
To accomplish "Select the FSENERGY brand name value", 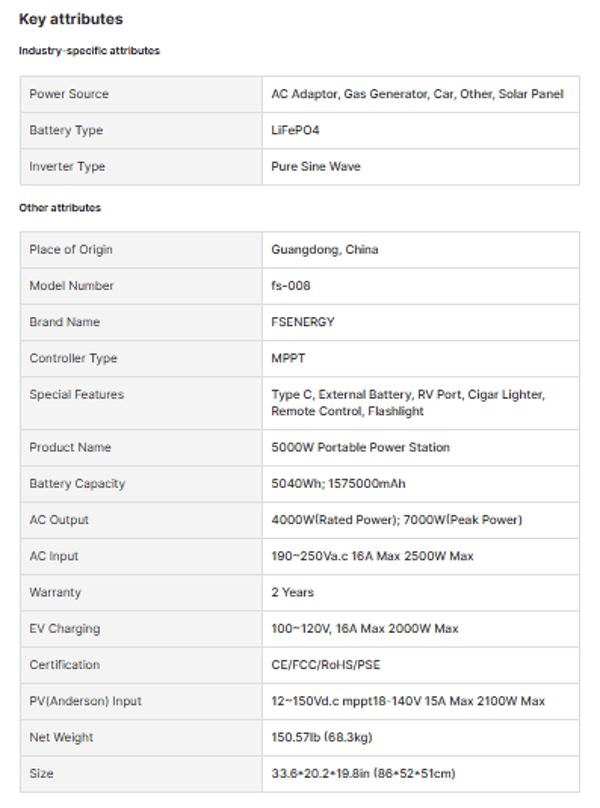I will 303,322.
